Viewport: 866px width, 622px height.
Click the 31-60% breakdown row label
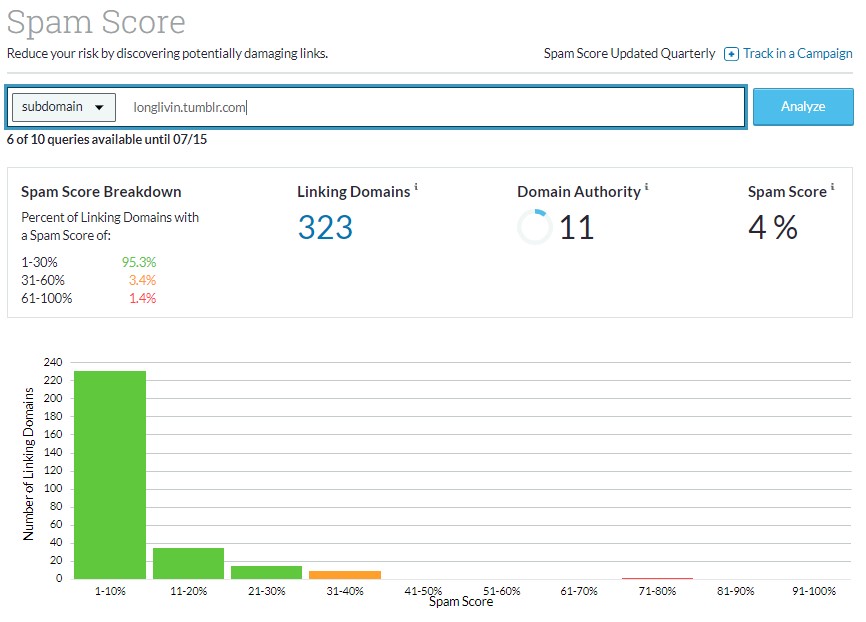point(43,280)
